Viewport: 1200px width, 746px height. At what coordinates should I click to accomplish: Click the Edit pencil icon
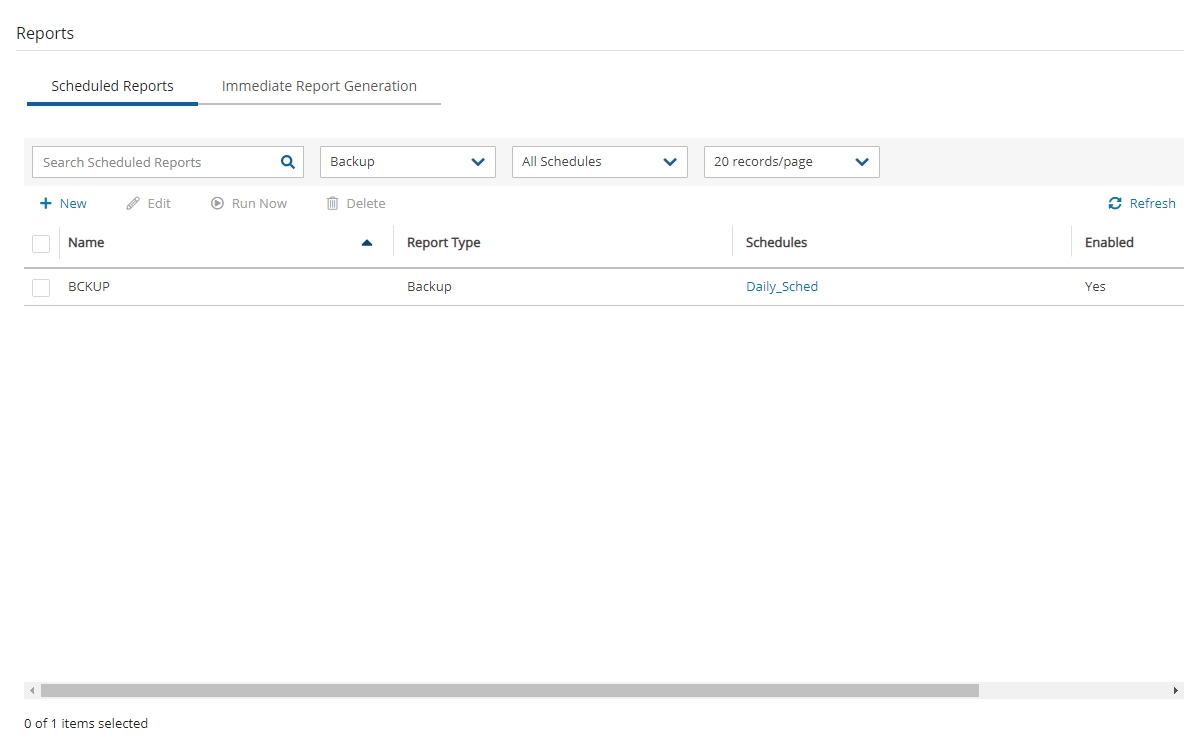[x=133, y=203]
